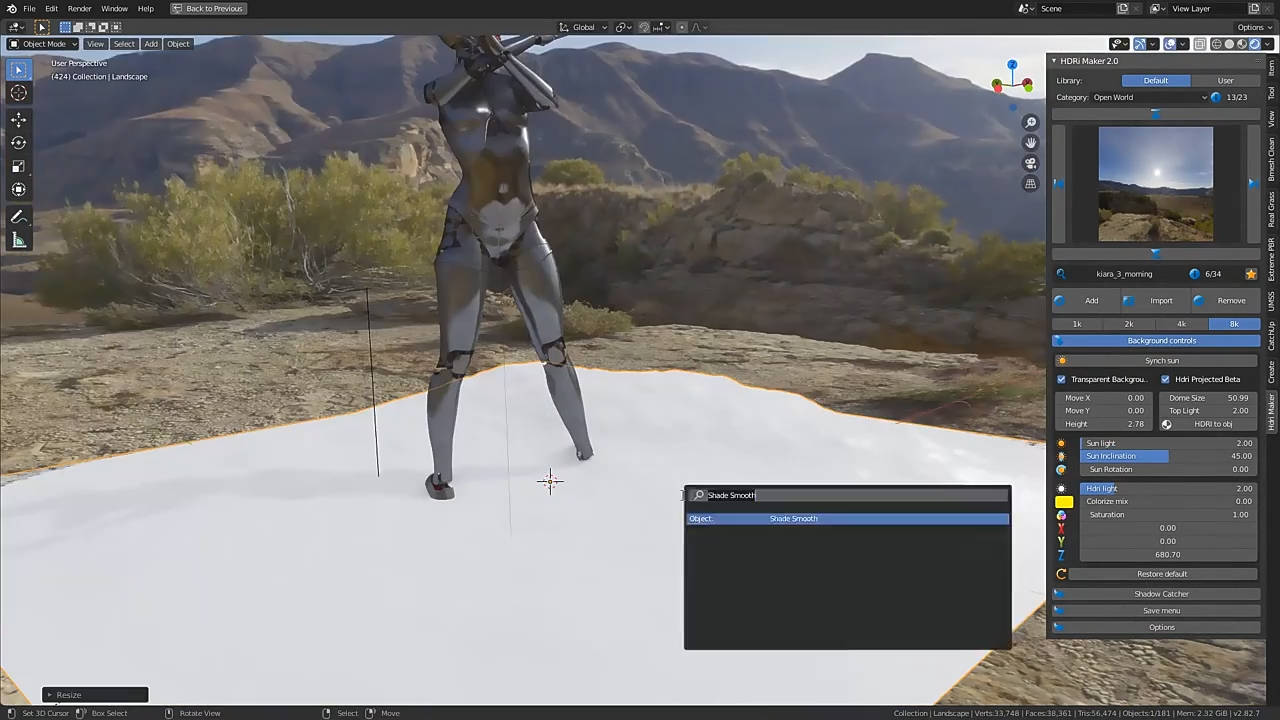Activate the 3D Cursor tool

coord(19,93)
